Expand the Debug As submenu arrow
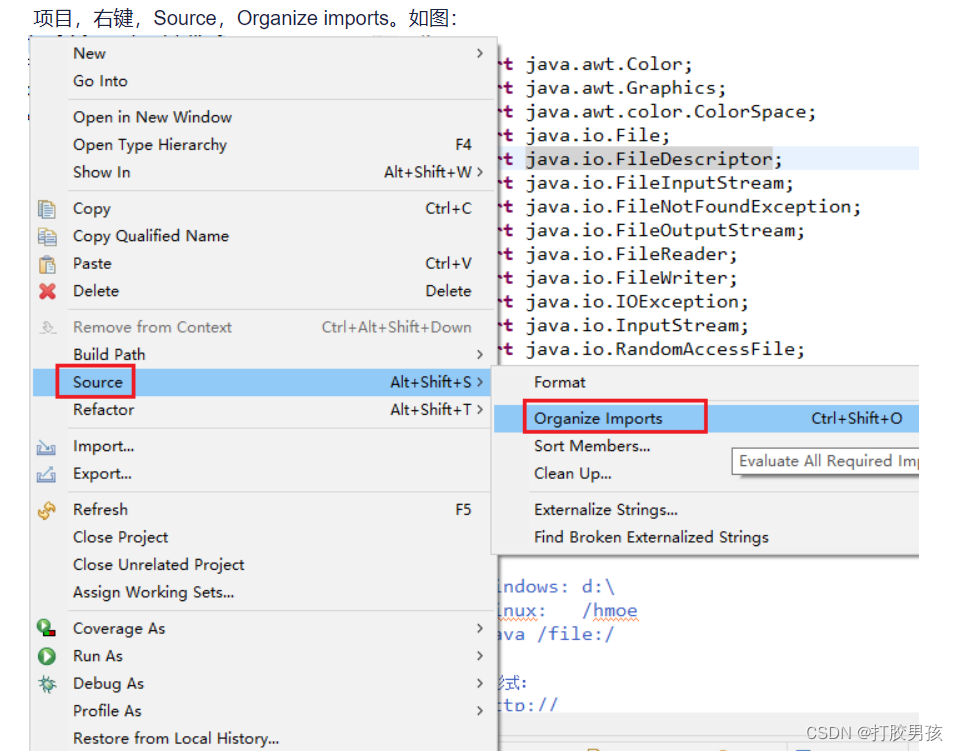This screenshot has width=958, height=751. [480, 683]
